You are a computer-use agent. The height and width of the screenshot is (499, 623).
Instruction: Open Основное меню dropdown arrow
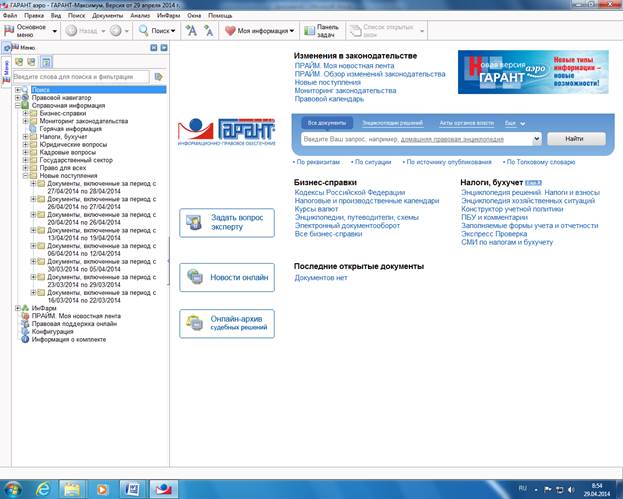point(55,31)
